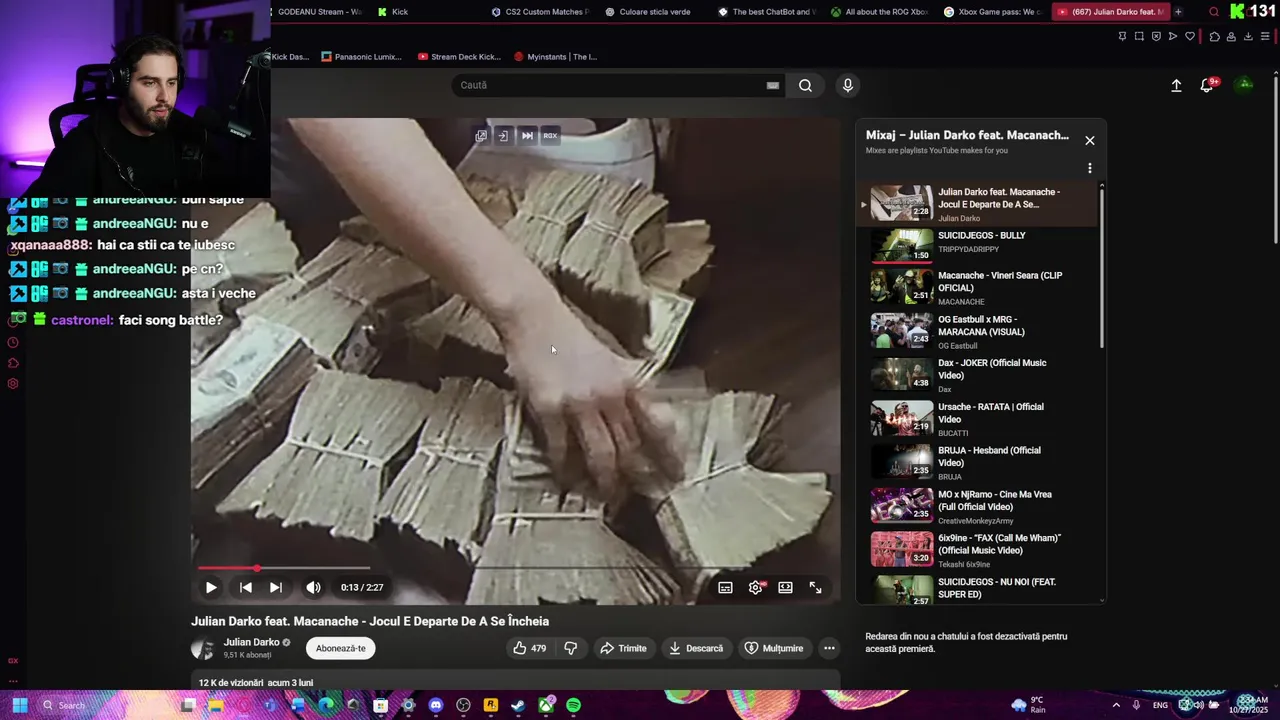Switch to theater mode
Image resolution: width=1280 pixels, height=720 pixels.
[x=786, y=588]
